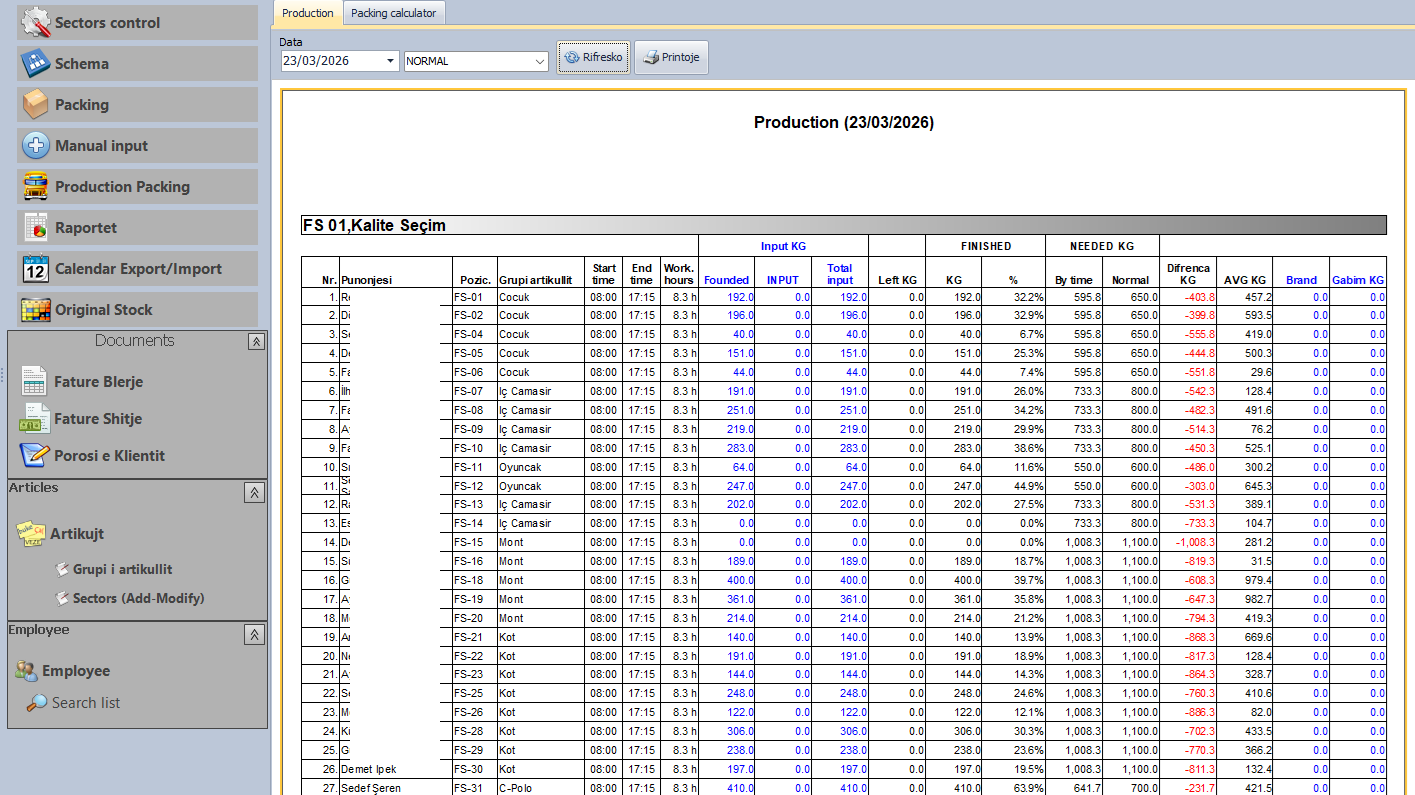Click the Printoje print button

click(x=672, y=57)
